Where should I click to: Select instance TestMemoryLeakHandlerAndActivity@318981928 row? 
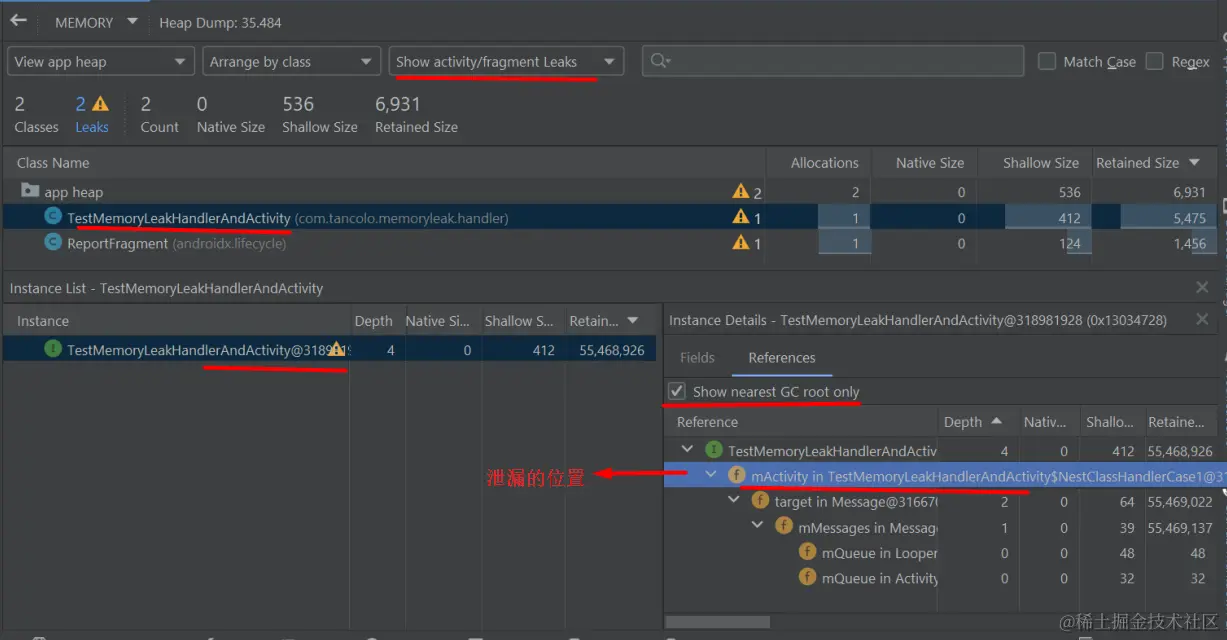pos(330,350)
